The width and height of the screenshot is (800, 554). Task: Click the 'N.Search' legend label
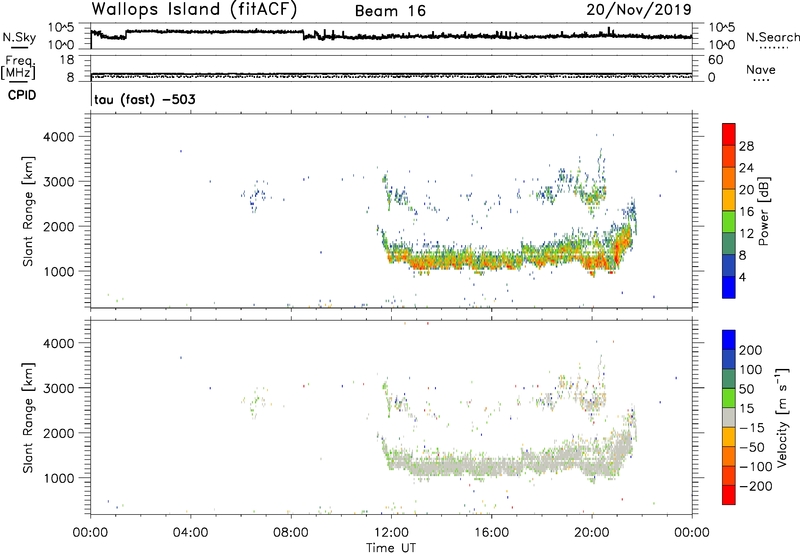point(773,37)
